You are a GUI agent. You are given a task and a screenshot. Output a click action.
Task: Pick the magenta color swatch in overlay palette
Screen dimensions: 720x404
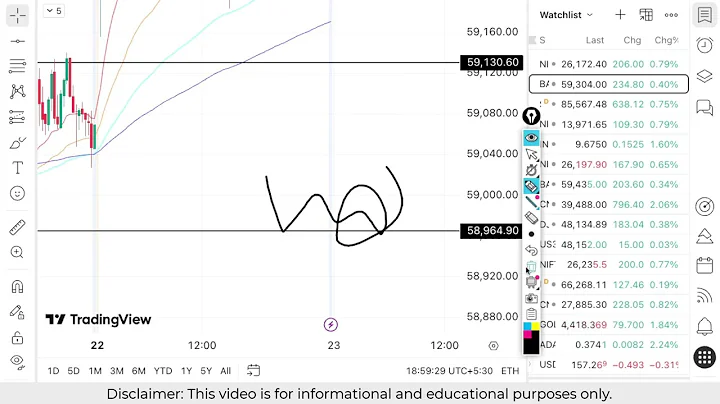tap(527, 335)
